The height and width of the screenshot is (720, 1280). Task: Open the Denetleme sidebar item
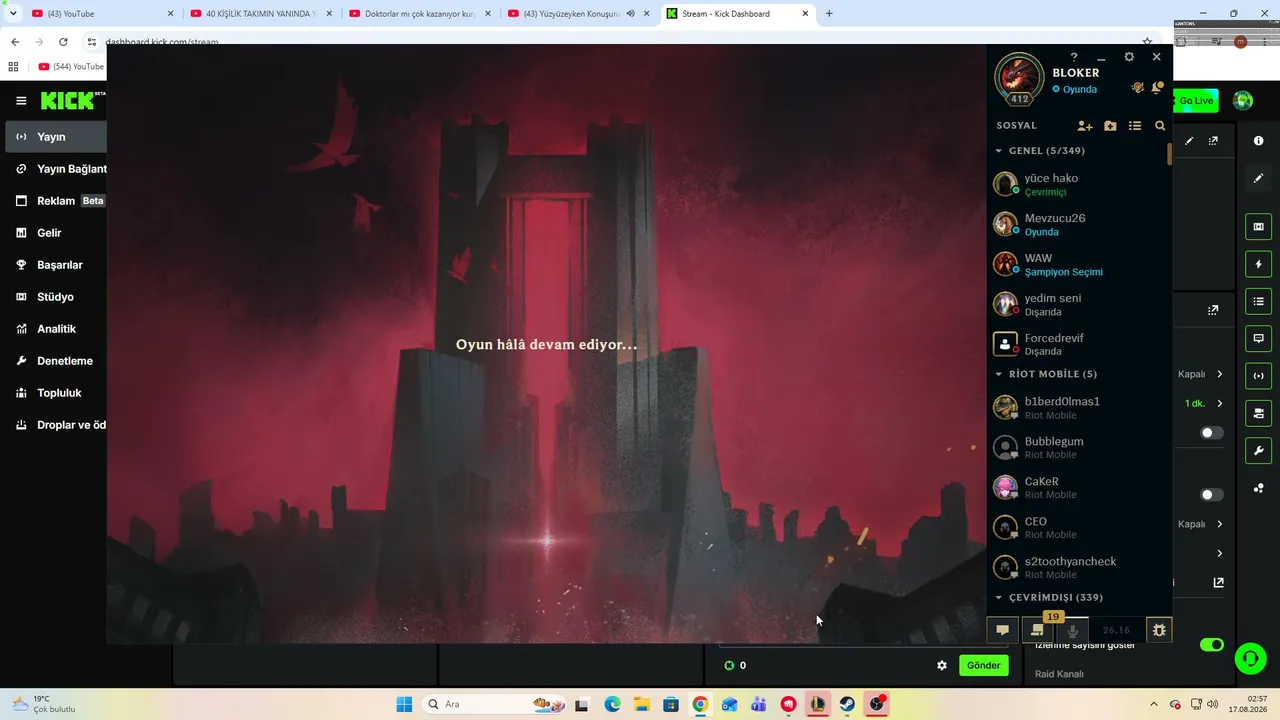(56, 361)
